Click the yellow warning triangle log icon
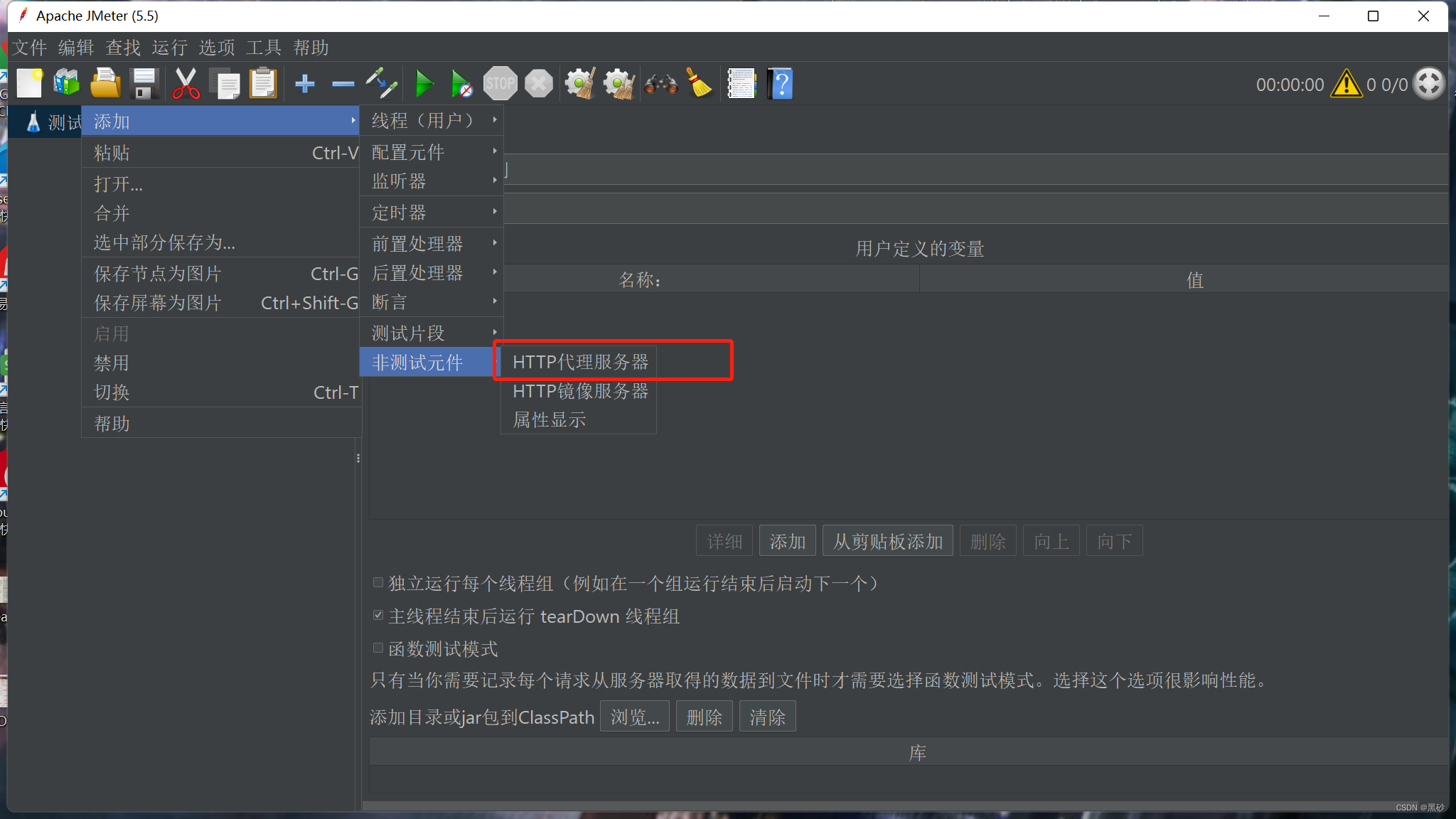The image size is (1456, 819). (1346, 84)
